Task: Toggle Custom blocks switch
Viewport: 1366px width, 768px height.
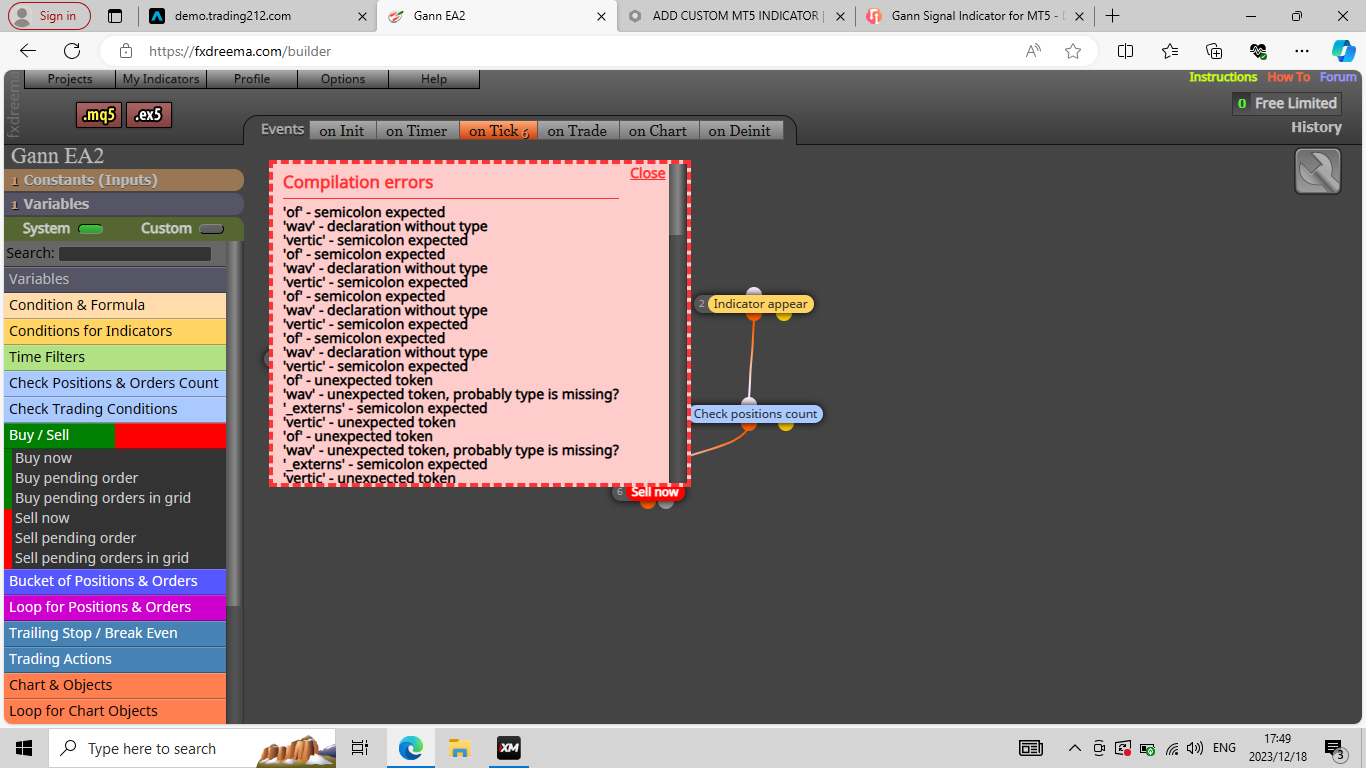Action: [x=211, y=229]
